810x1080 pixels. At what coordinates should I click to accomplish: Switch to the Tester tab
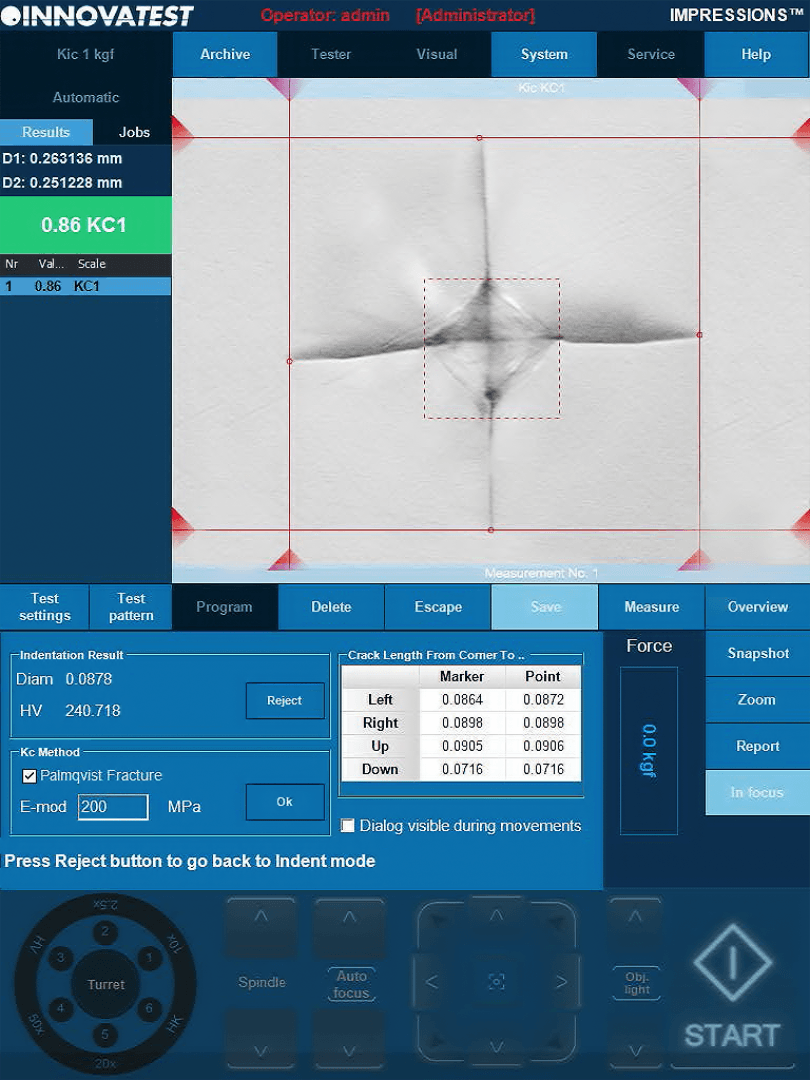click(331, 54)
